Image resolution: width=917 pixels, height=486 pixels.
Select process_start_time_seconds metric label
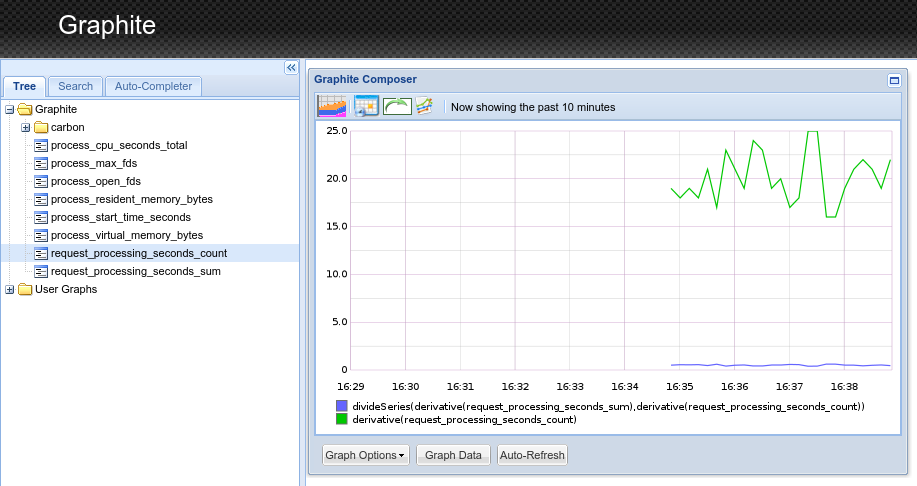point(120,218)
